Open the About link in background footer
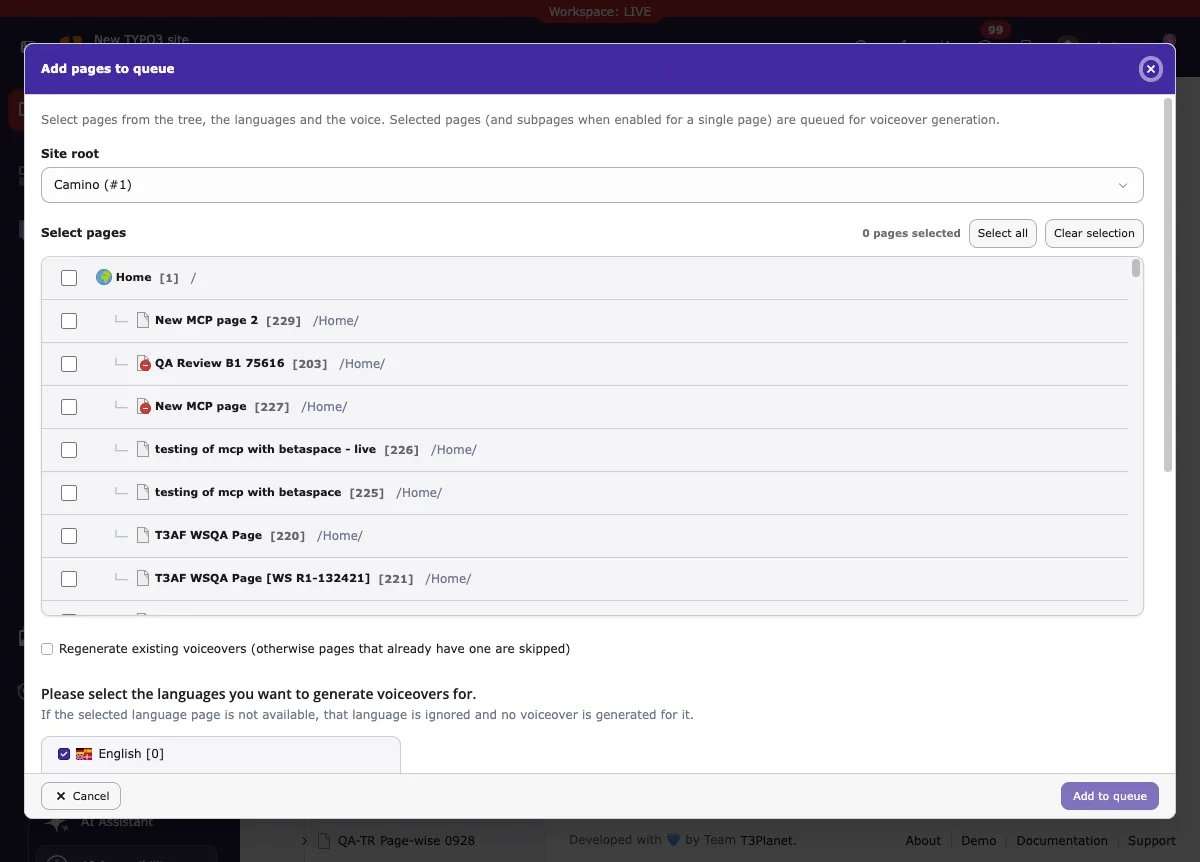Viewport: 1200px width, 862px height. pyautogui.click(x=923, y=841)
